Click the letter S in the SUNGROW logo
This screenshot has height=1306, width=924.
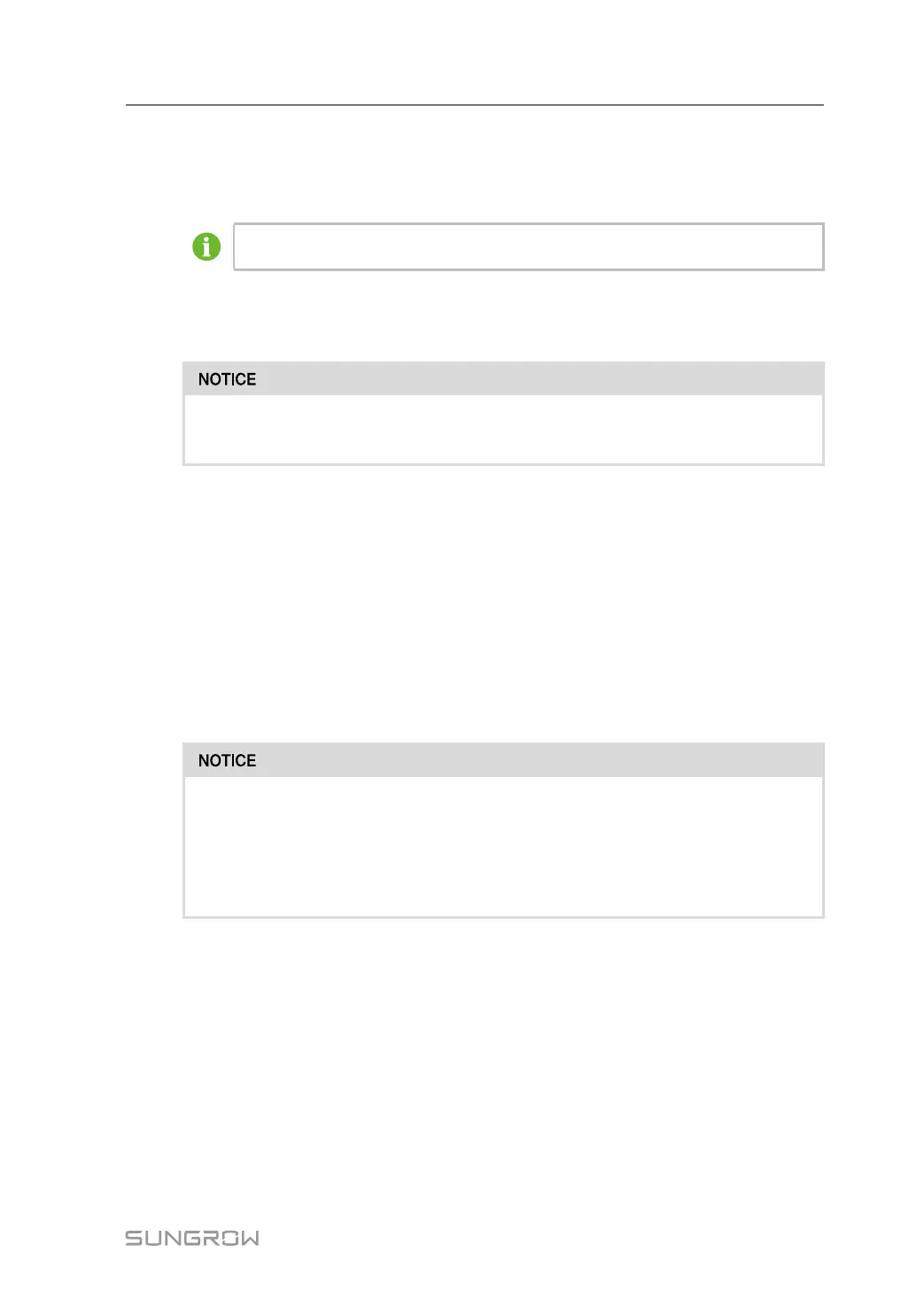pos(134,1238)
